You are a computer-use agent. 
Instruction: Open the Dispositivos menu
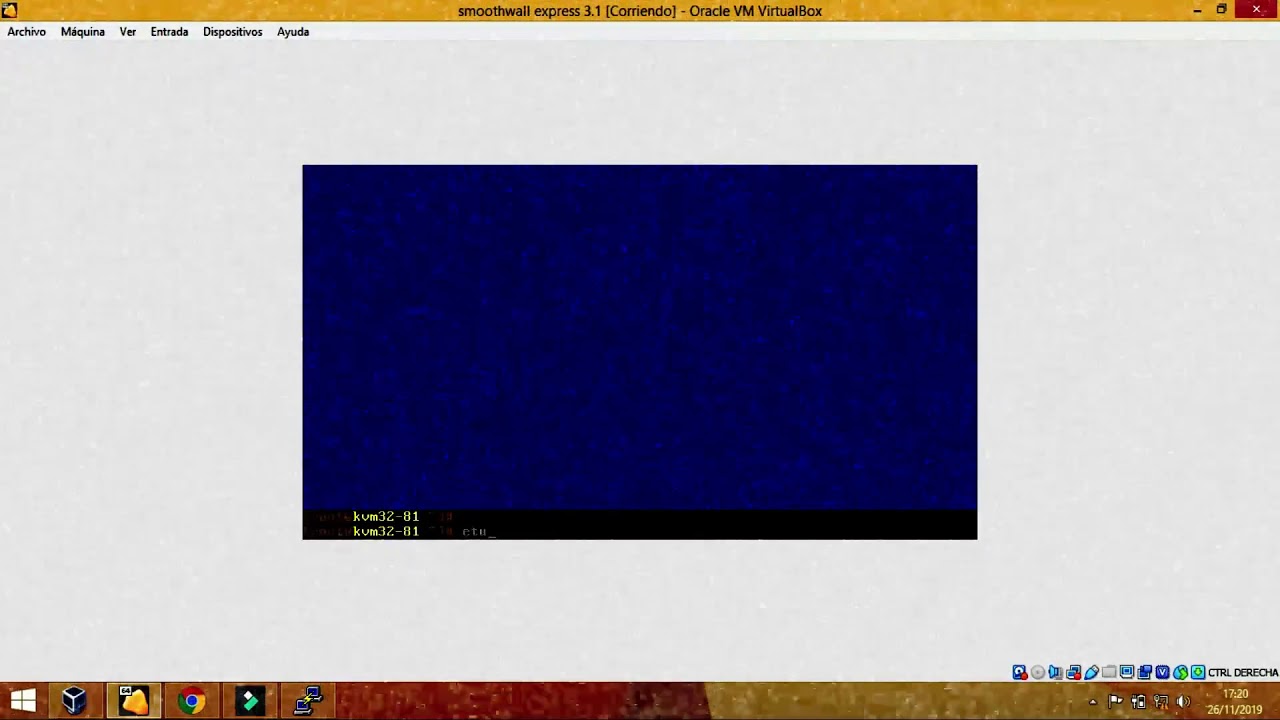coord(233,32)
